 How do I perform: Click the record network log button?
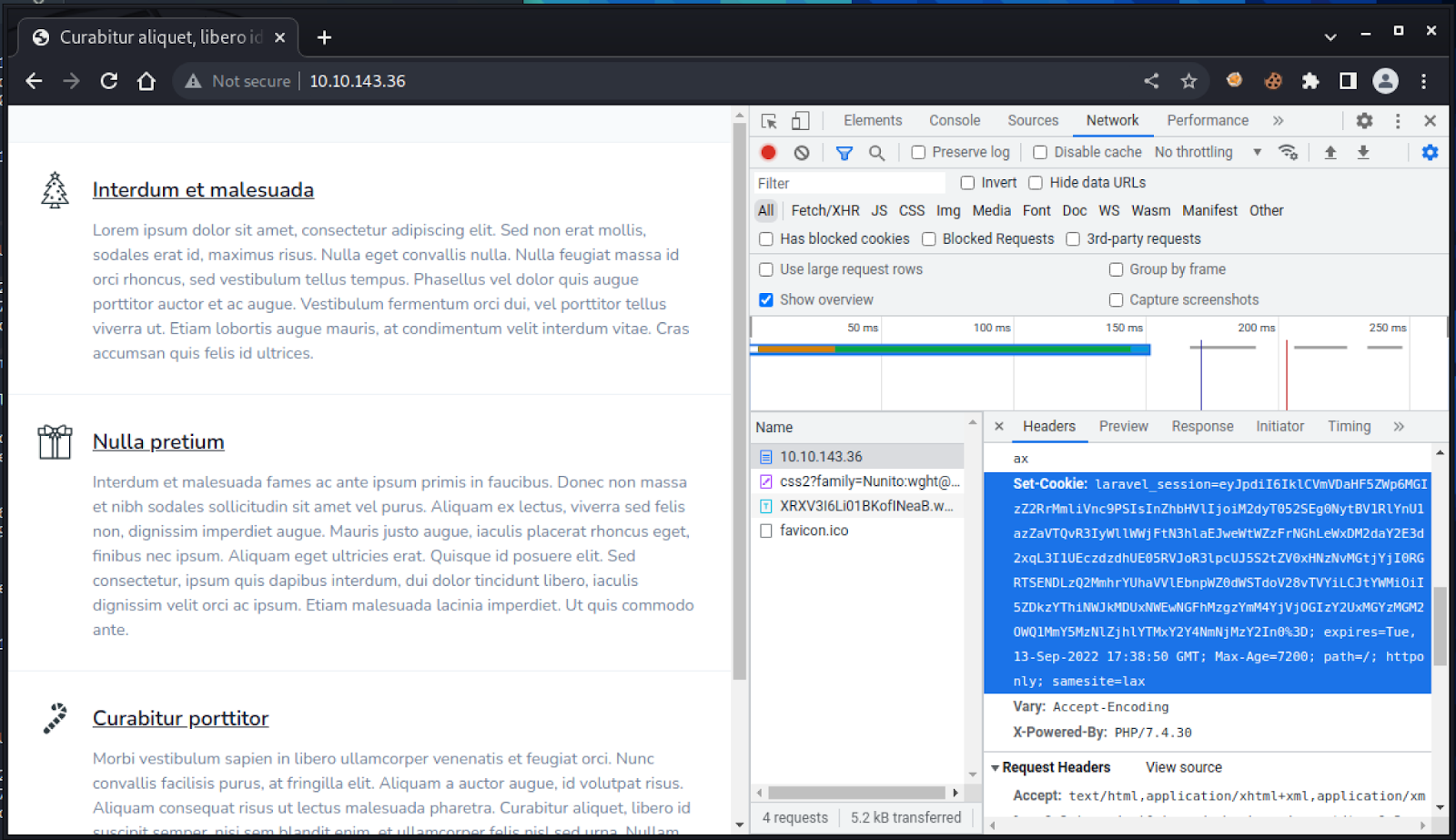click(x=768, y=153)
